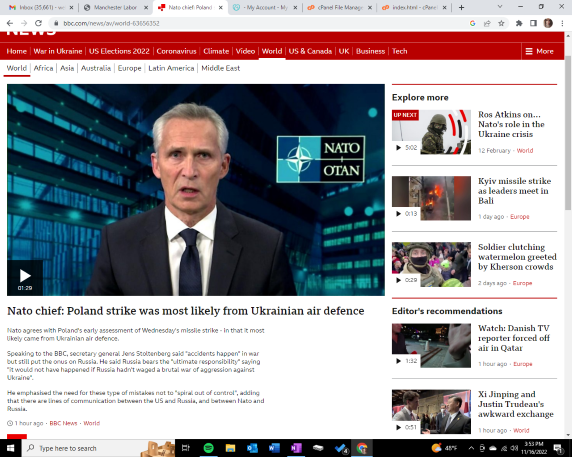Reload the BBC page
Screen dimensions: 572x457
(x=38, y=23)
